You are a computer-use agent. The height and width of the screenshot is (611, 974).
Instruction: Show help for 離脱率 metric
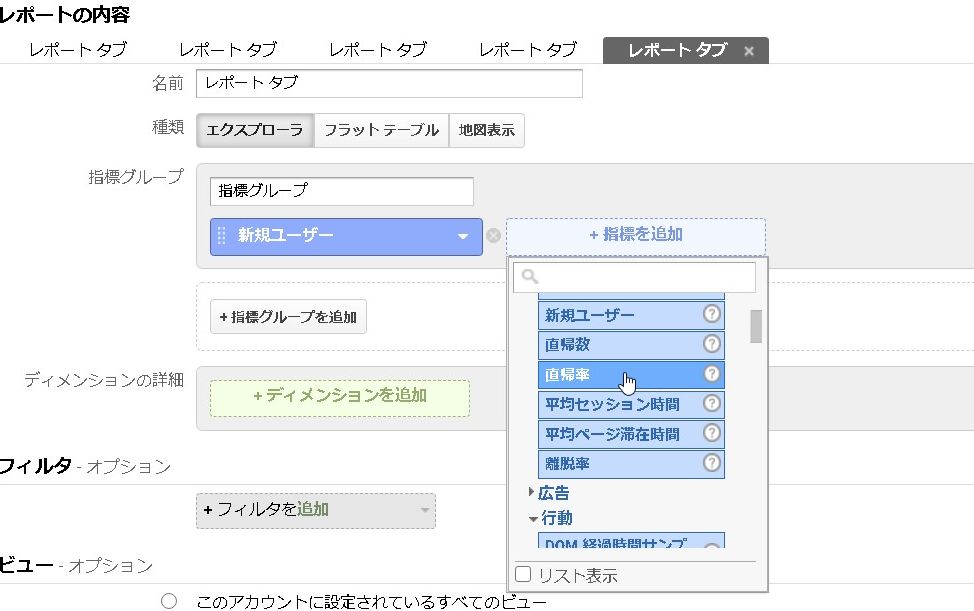712,463
